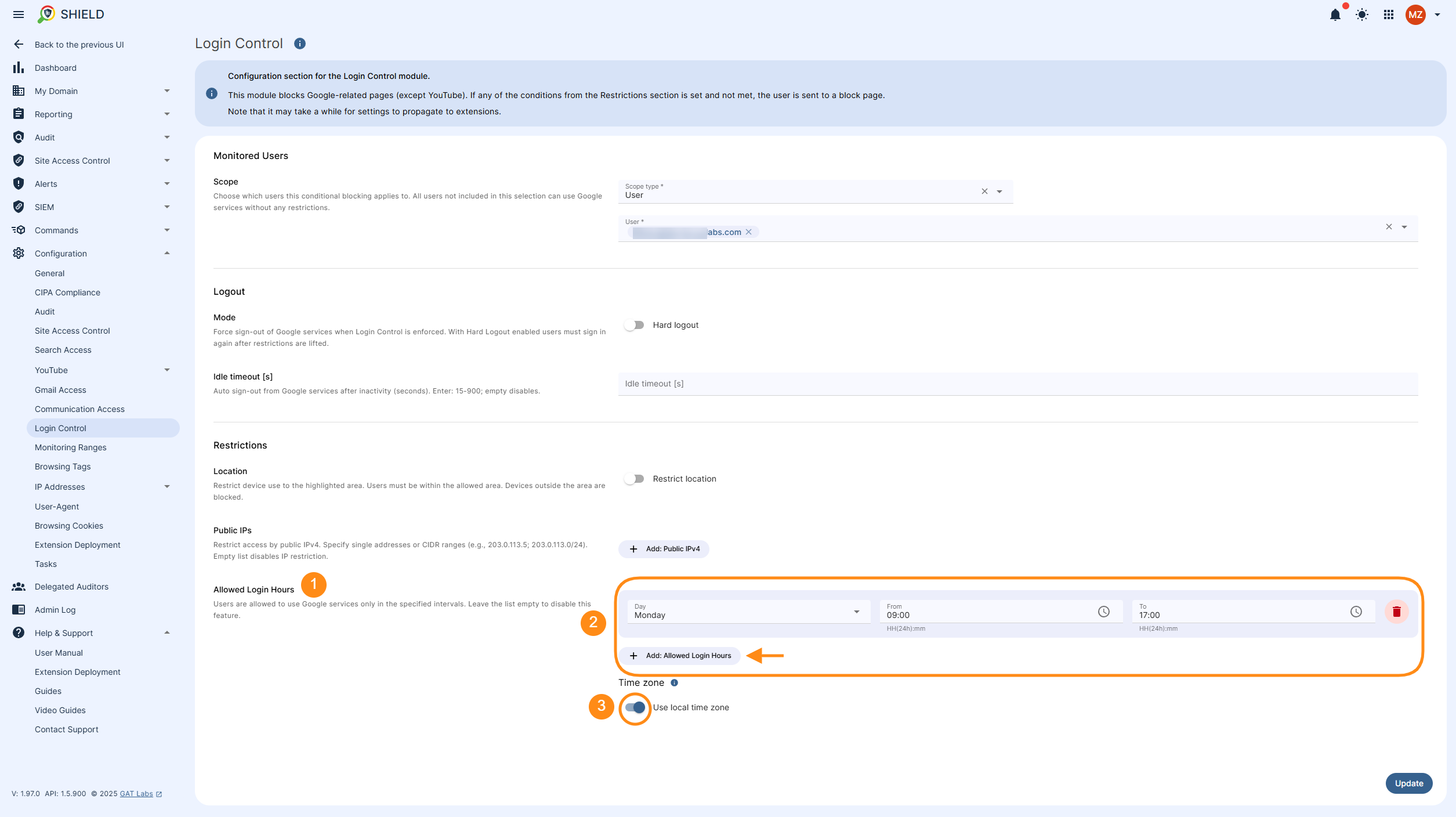Toggle light/dark theme sun icon
Viewport: 1456px width, 817px height.
1361,15
